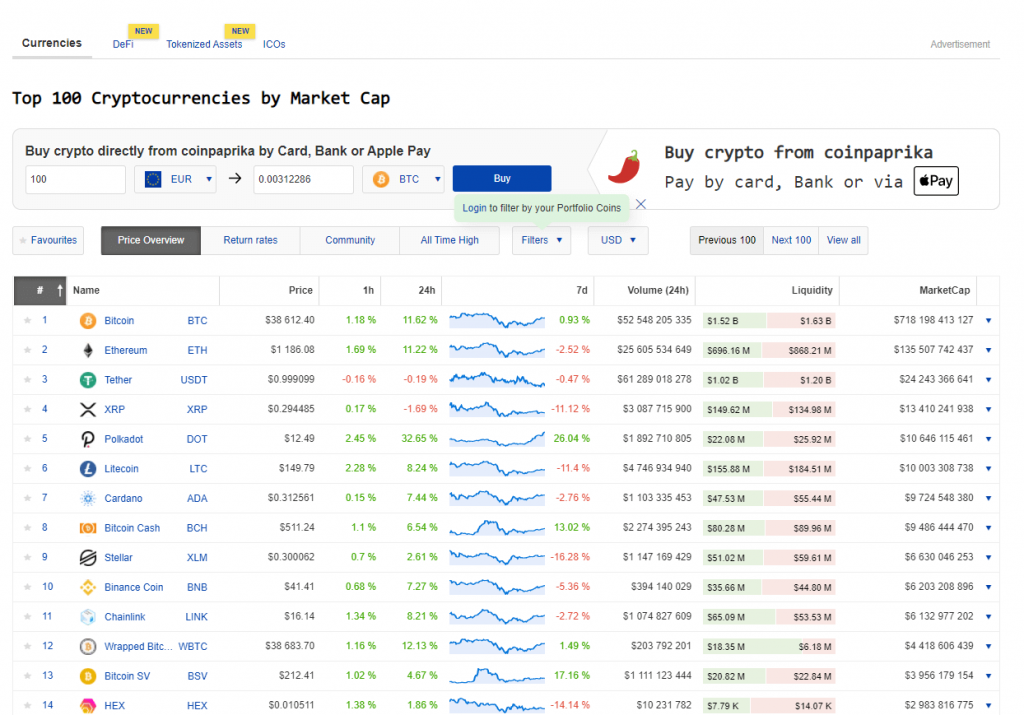Click Bitcoin's 7d sparkline chart
This screenshot has width=1024, height=715.
tap(497, 321)
